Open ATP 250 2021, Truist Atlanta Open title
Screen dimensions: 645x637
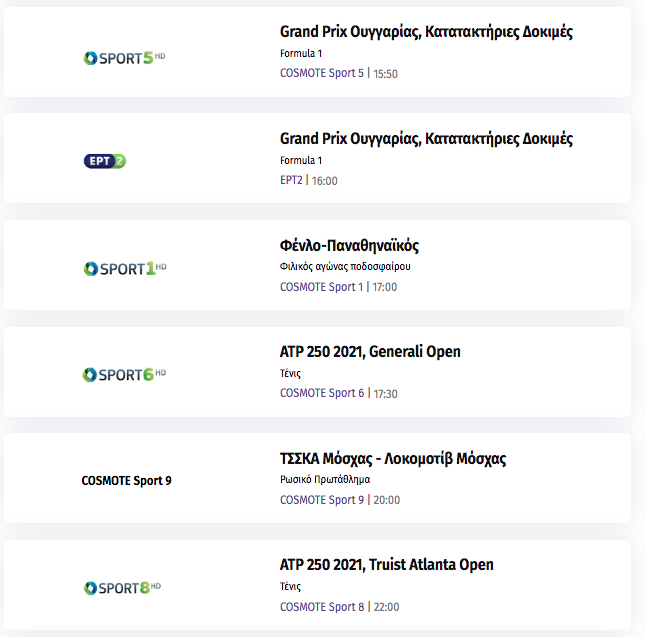[x=386, y=565]
